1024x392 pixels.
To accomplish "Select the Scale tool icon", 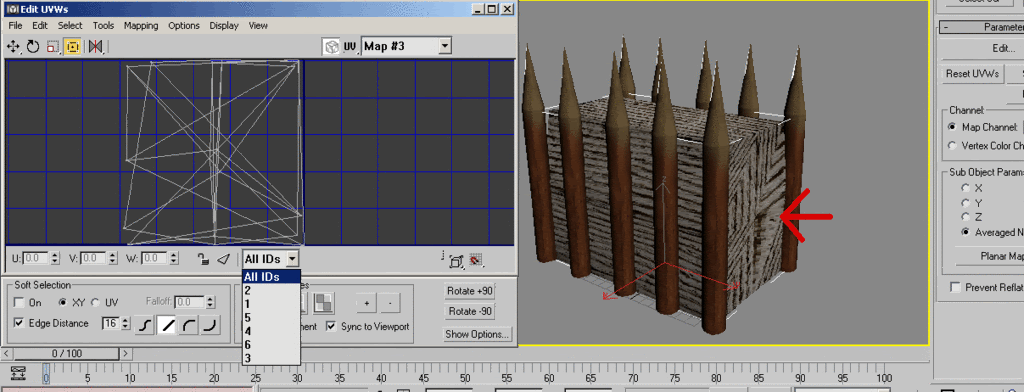I will tap(53, 46).
